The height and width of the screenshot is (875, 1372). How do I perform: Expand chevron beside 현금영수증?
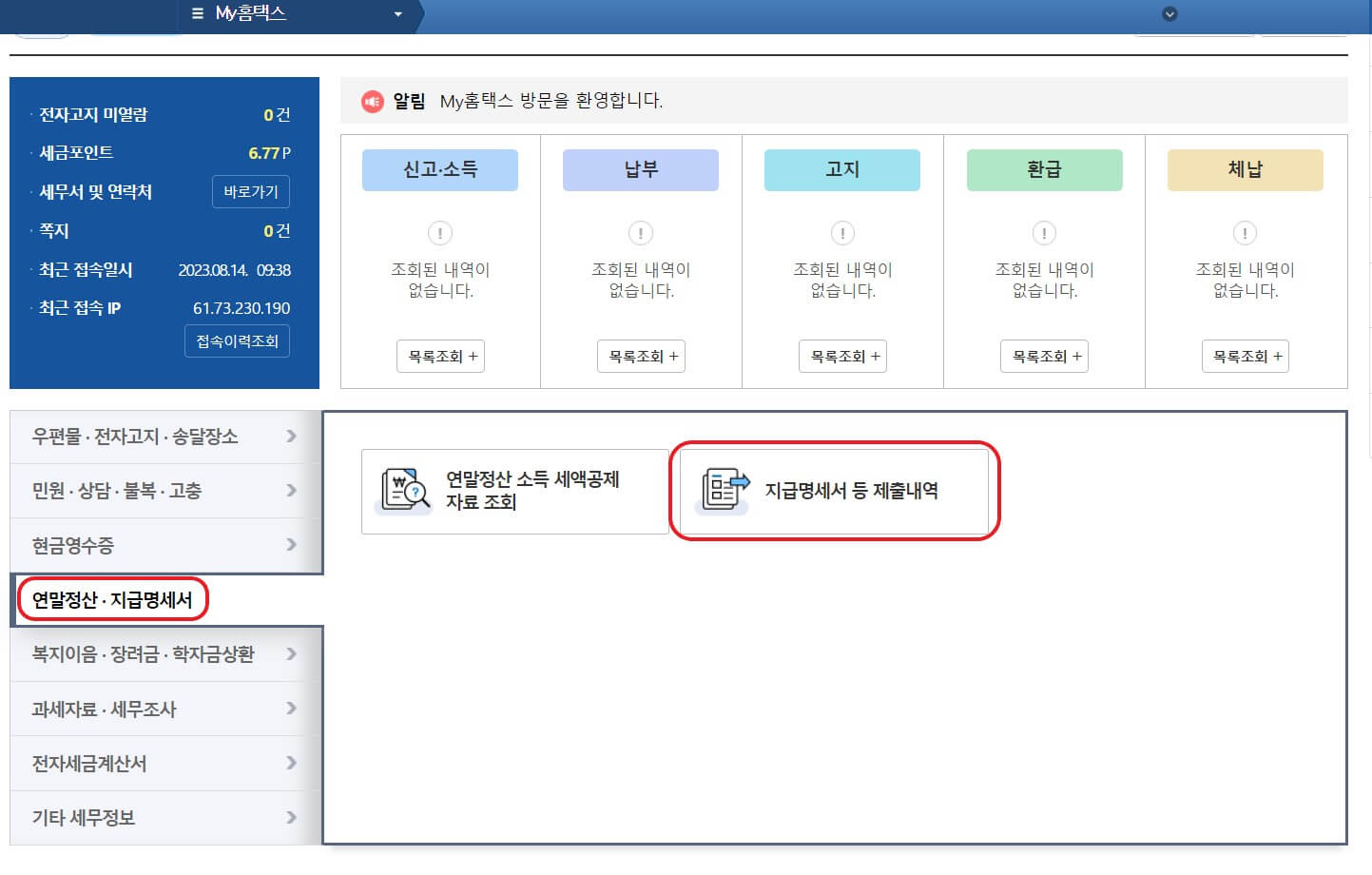292,545
